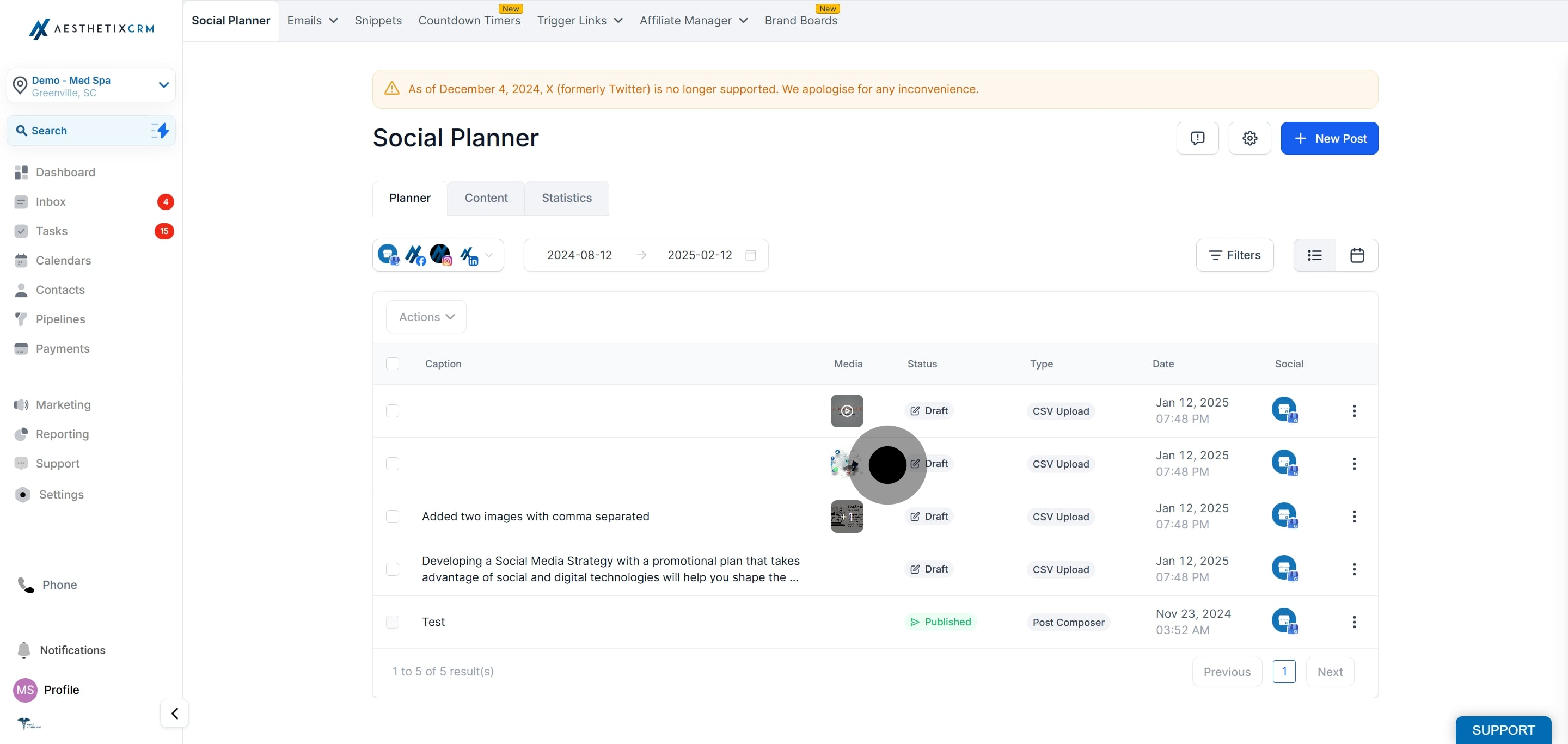Edit the start date 2024-08-12

click(579, 255)
